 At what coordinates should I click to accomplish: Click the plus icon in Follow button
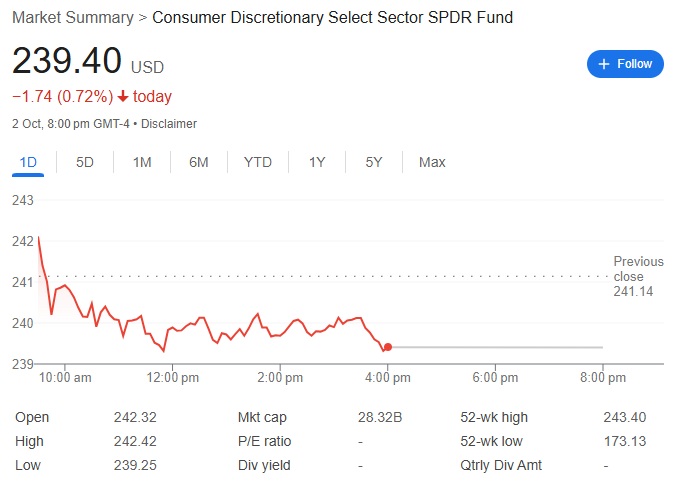coord(603,64)
